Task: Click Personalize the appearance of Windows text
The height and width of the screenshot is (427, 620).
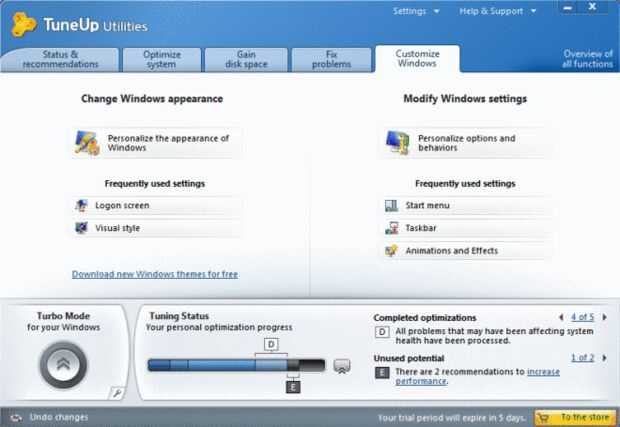Action: (x=168, y=143)
